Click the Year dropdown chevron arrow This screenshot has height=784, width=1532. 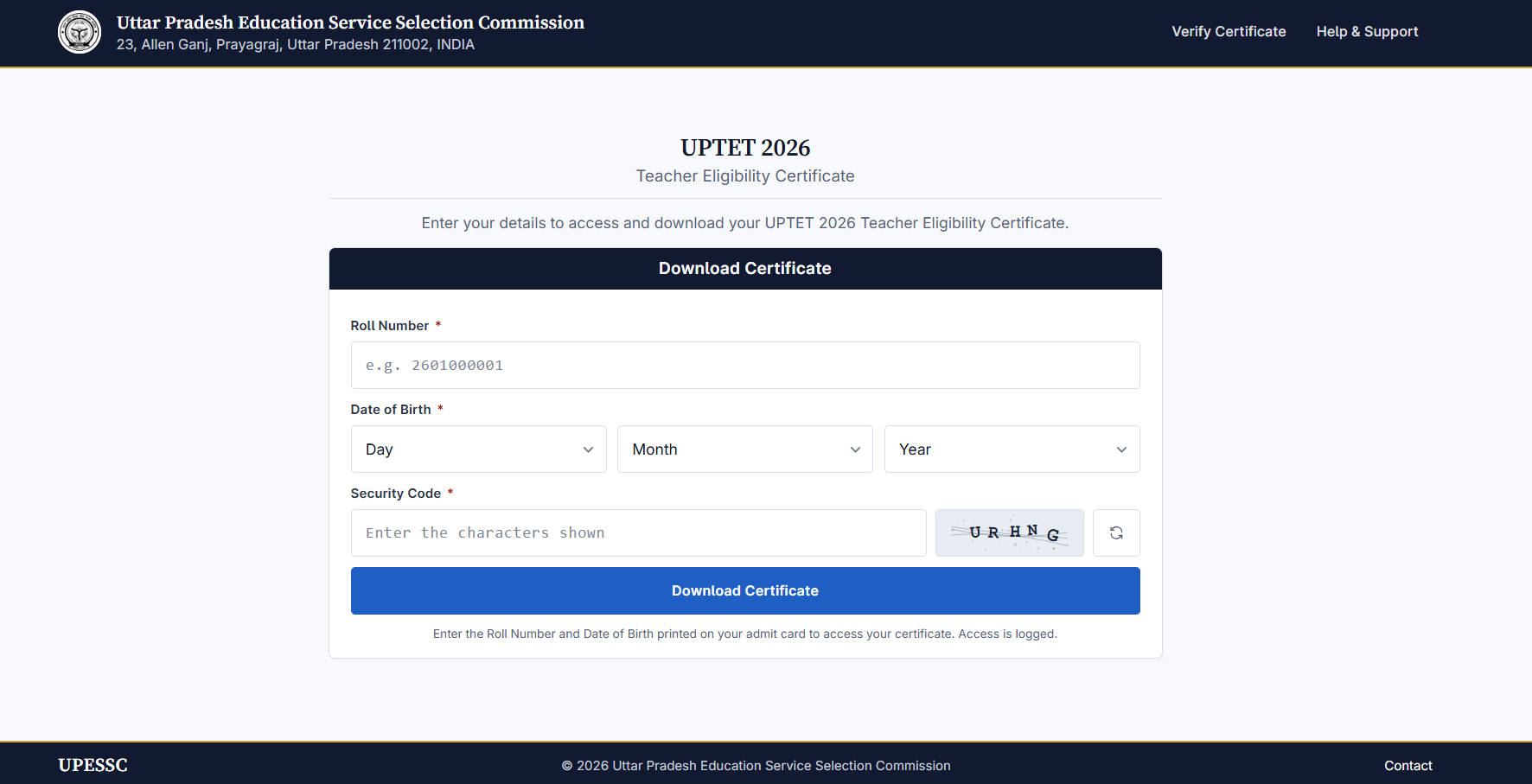coord(1121,449)
